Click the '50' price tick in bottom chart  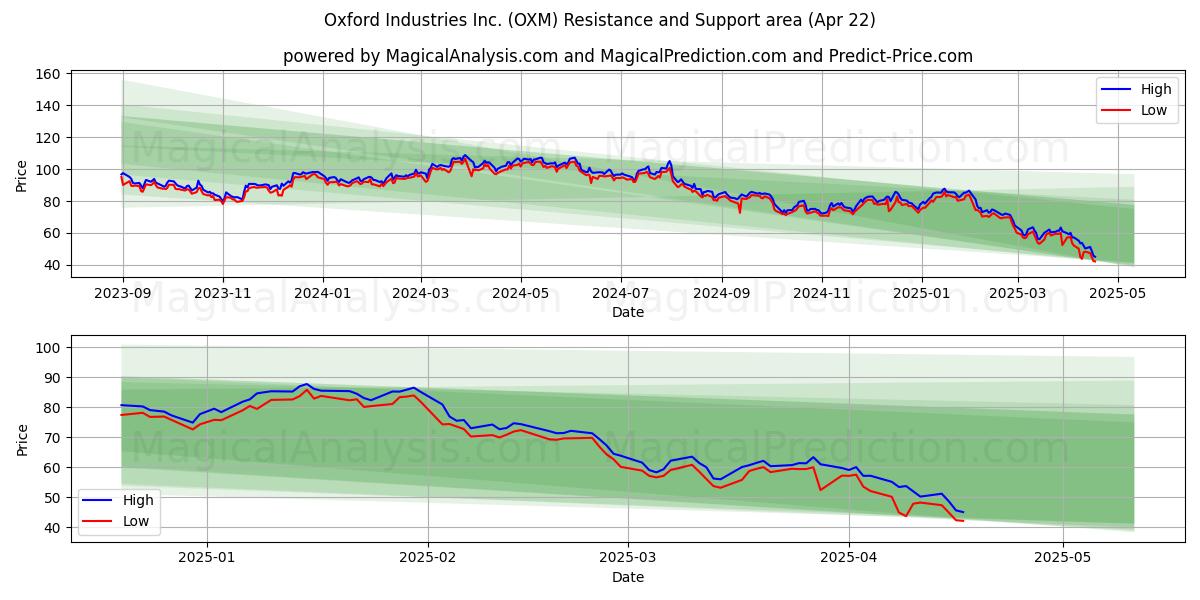click(x=54, y=498)
